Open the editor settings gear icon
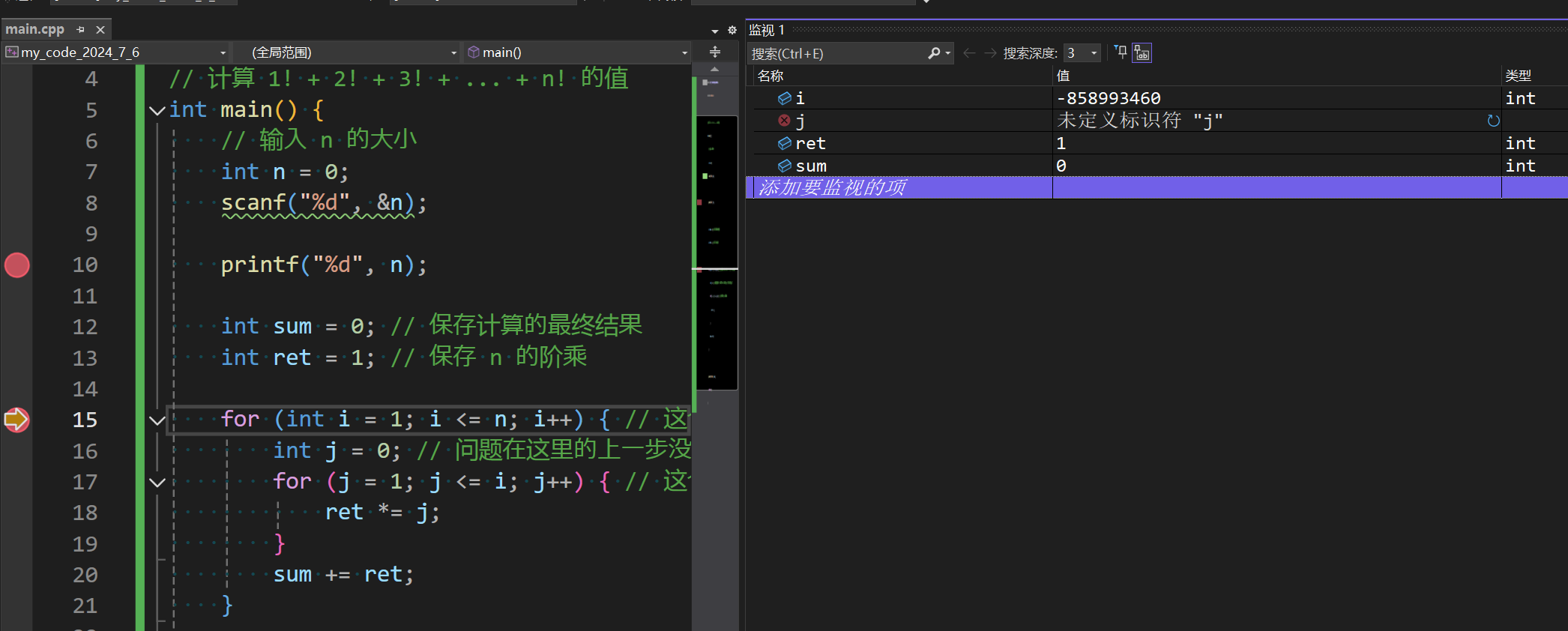 [x=732, y=30]
